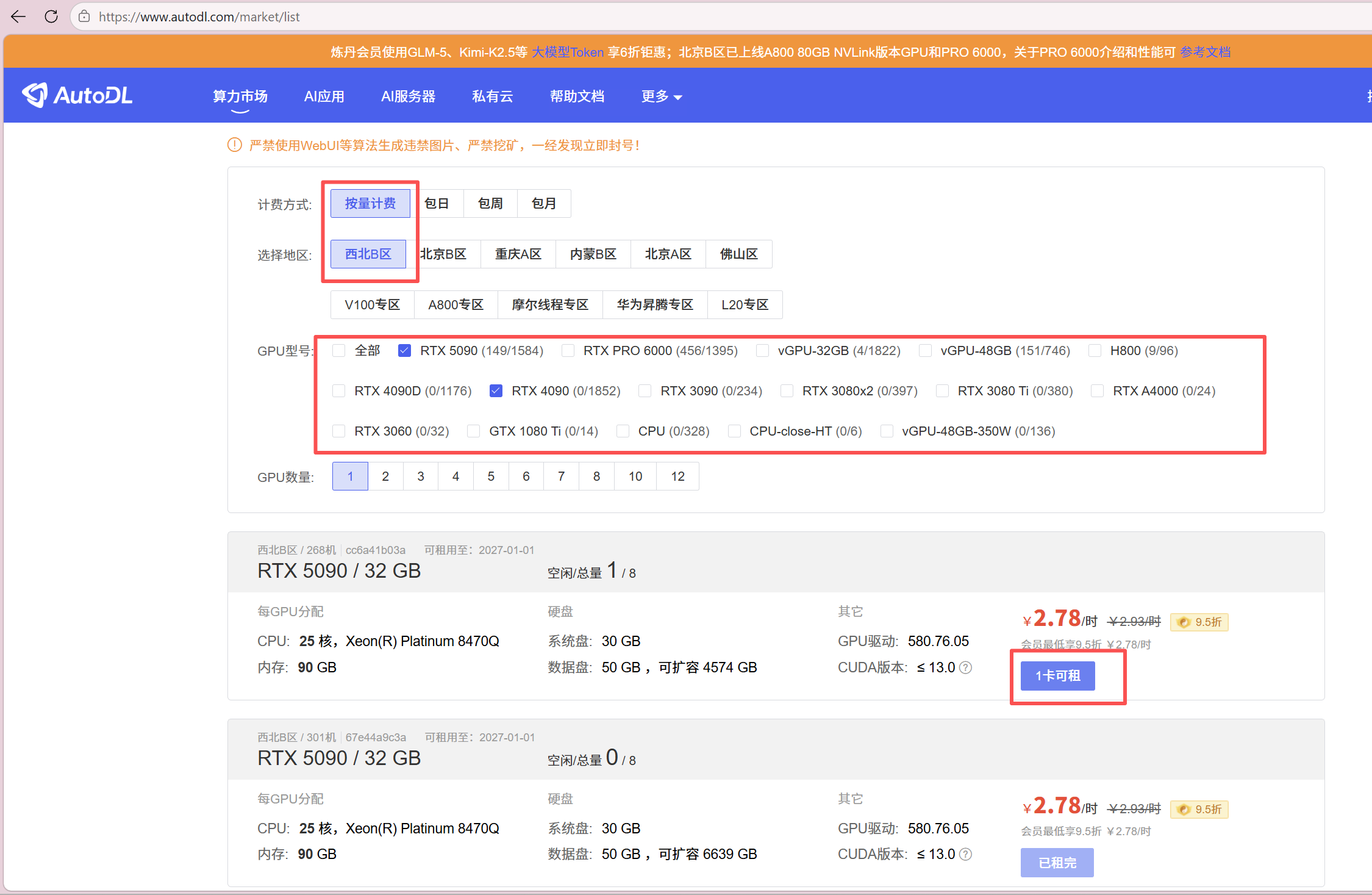Open the 帮助文档 nav item
The height and width of the screenshot is (895, 1372).
(576, 96)
